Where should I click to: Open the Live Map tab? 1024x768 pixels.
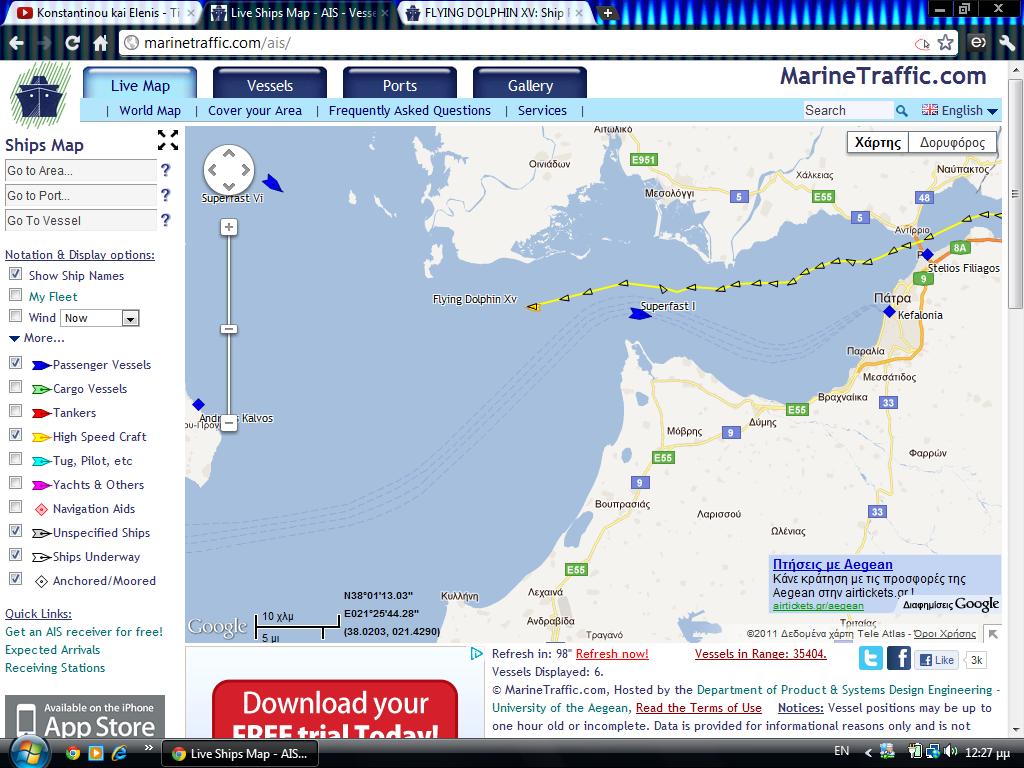point(140,85)
